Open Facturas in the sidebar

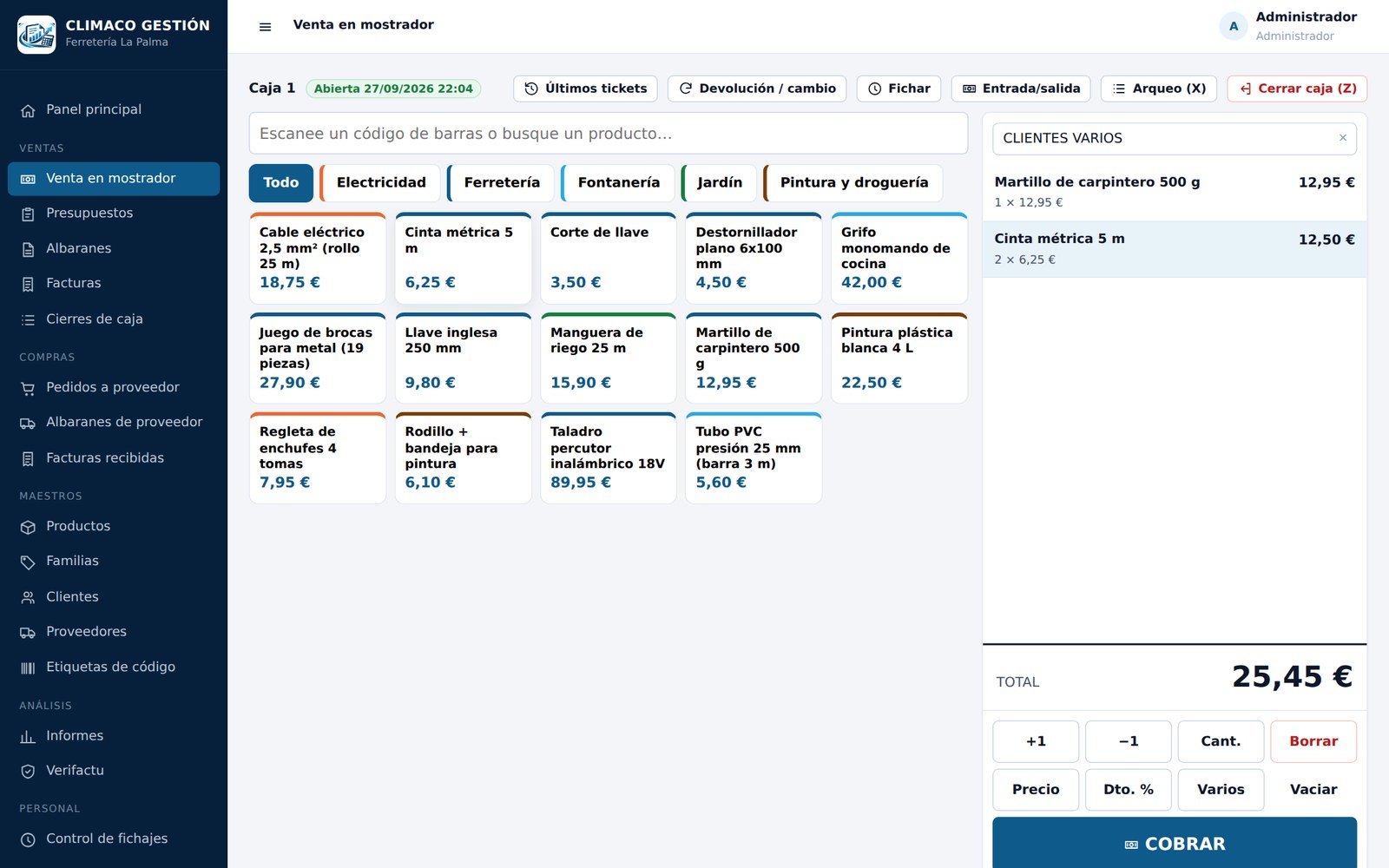coord(114,283)
